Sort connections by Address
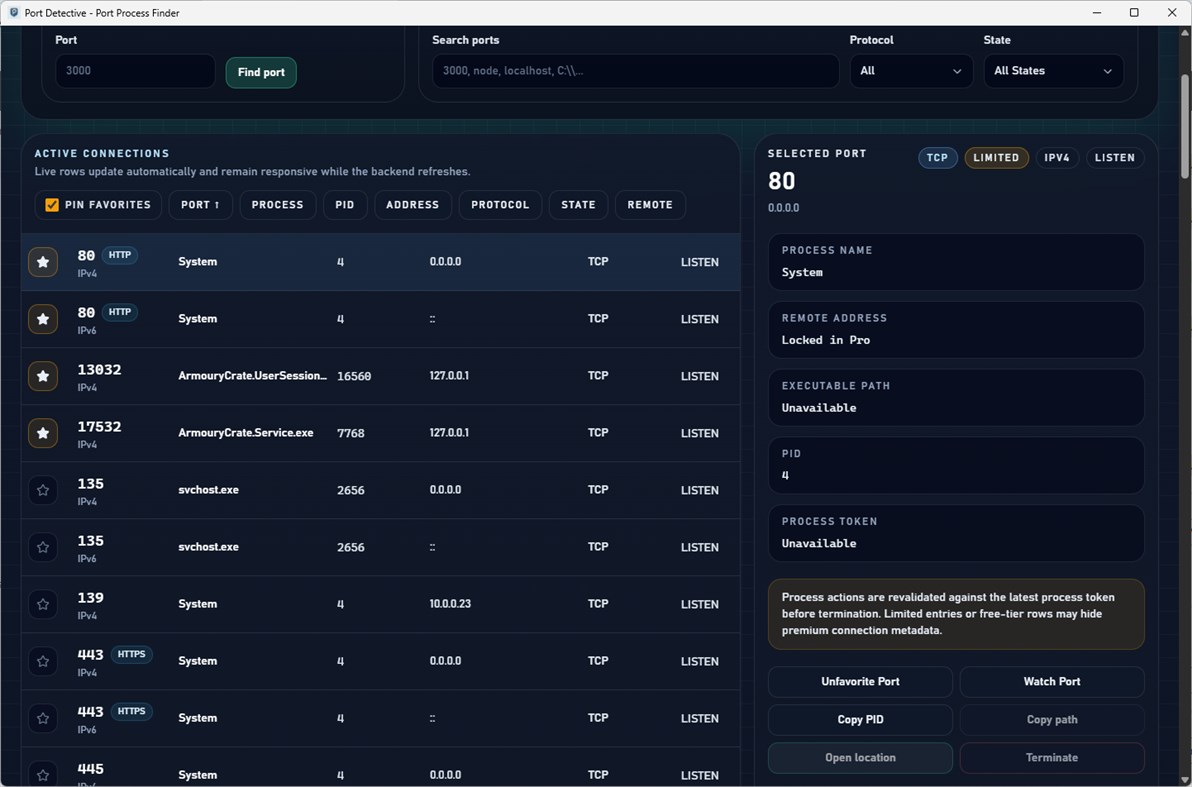The image size is (1192, 787). pyautogui.click(x=413, y=205)
